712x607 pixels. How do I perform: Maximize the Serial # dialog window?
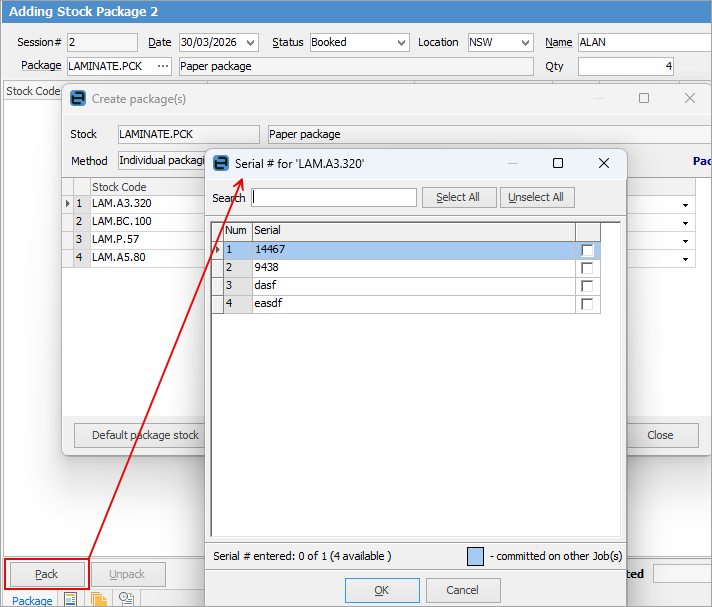tap(558, 163)
